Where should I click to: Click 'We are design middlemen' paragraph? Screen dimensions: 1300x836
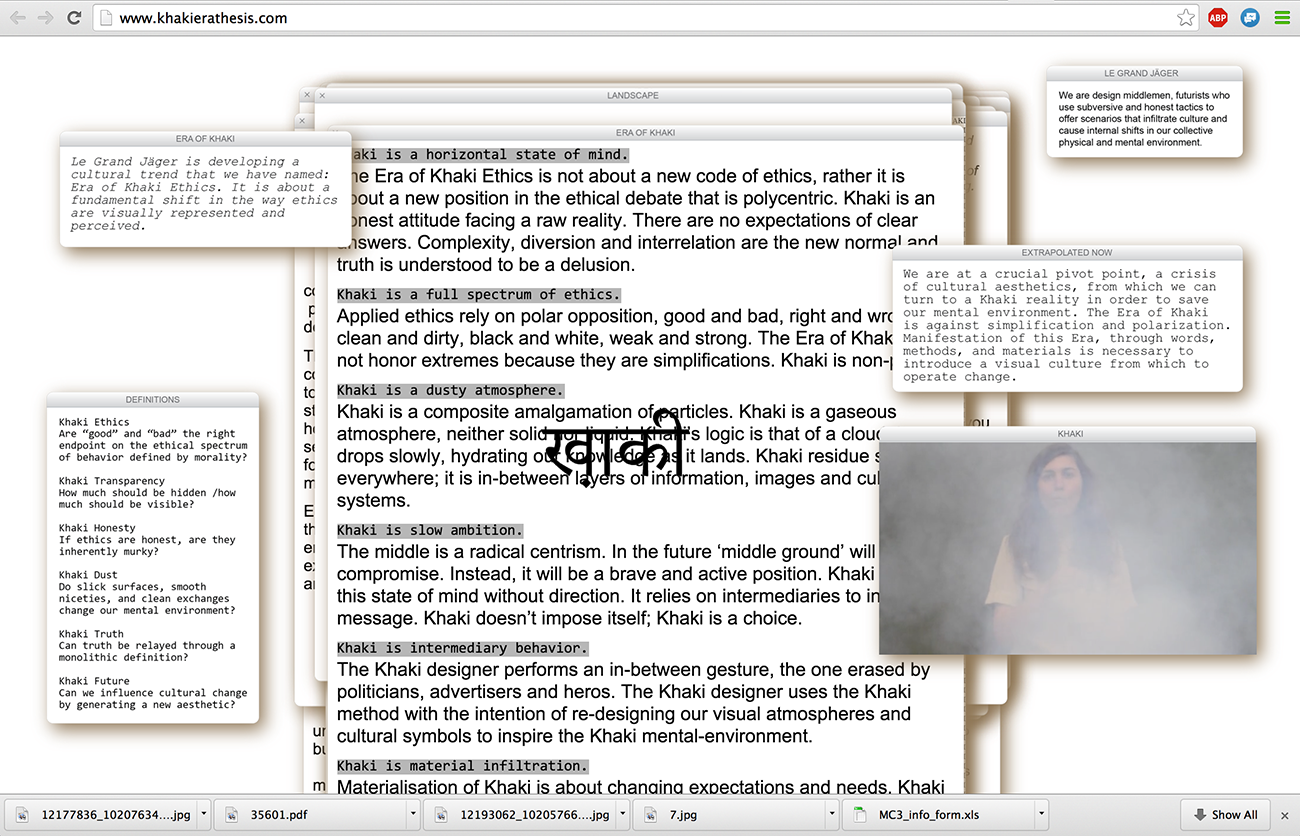(x=1144, y=119)
